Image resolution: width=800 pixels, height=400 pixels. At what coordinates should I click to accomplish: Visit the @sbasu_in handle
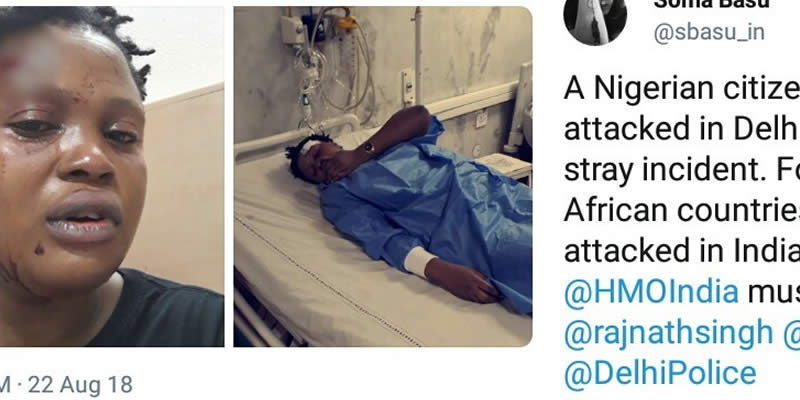pyautogui.click(x=709, y=33)
